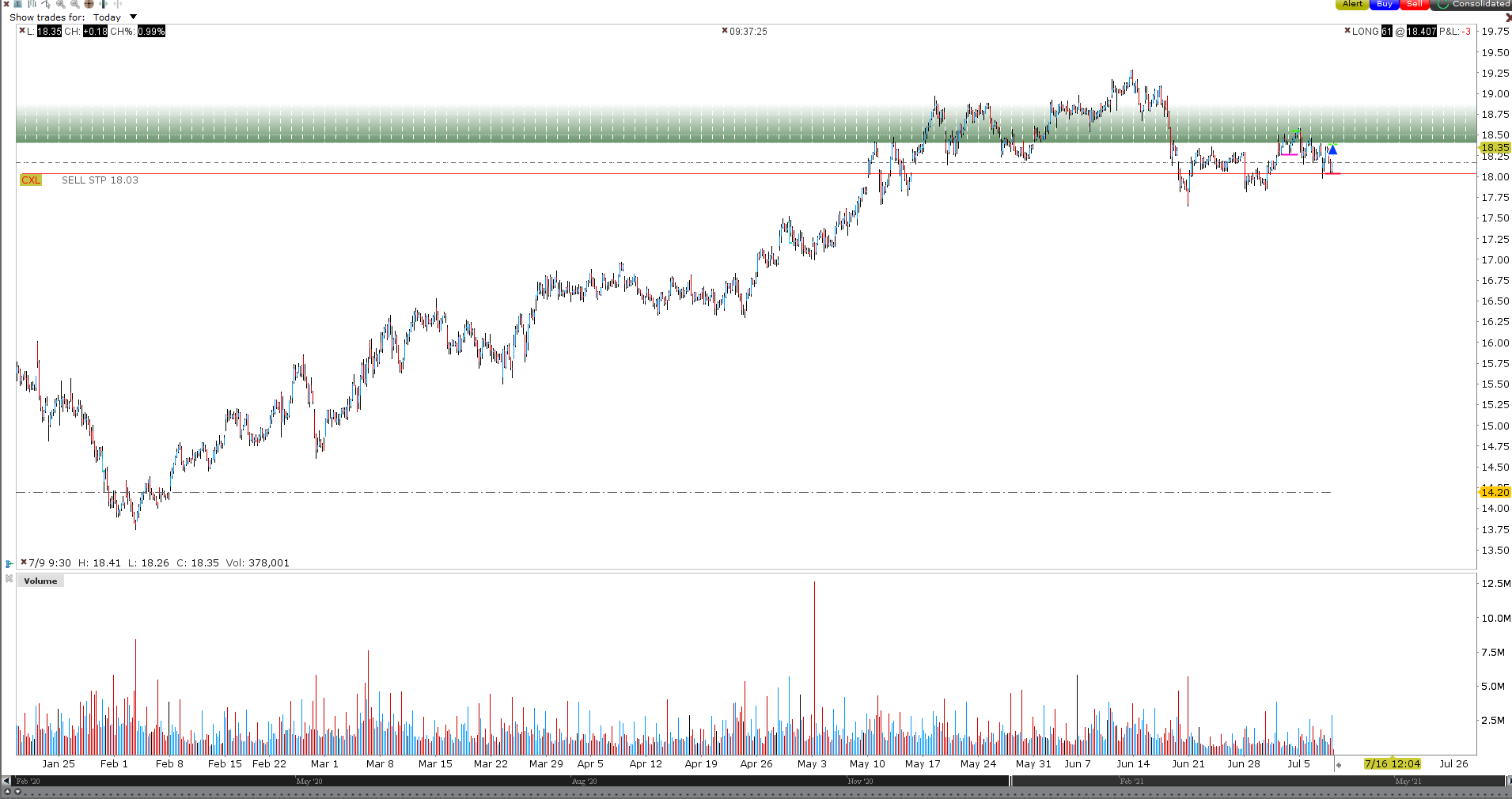Select the trendline pointer tool
Screen dimensions: 1512x799
(x=46, y=4)
